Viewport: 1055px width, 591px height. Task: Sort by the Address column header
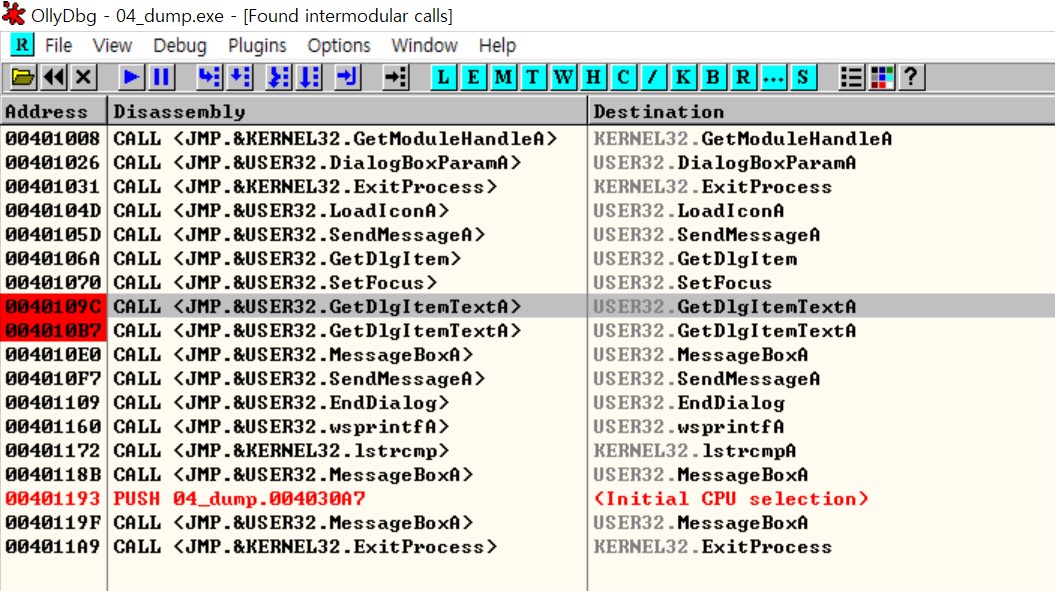click(x=54, y=111)
